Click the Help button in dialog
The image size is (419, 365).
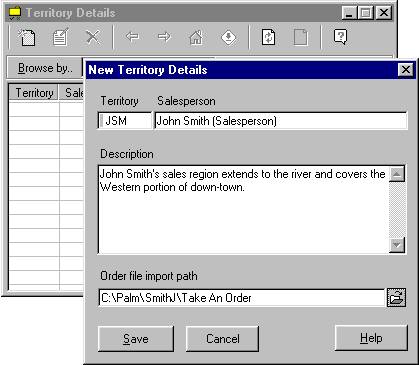pyautogui.click(x=371, y=338)
